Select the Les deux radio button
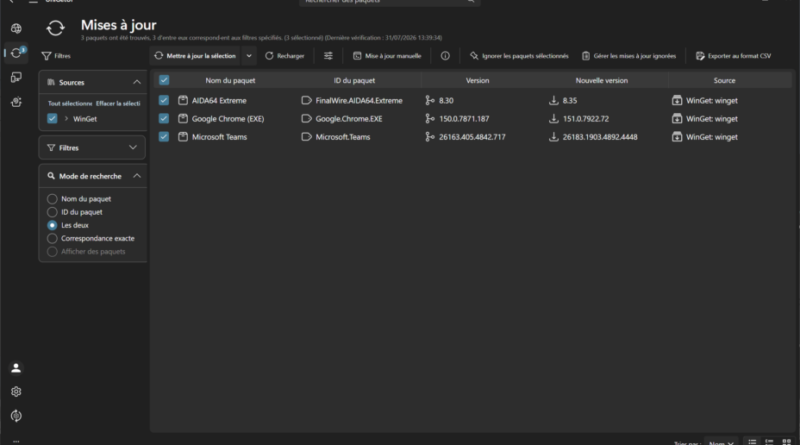Image resolution: width=800 pixels, height=445 pixels. click(x=52, y=225)
